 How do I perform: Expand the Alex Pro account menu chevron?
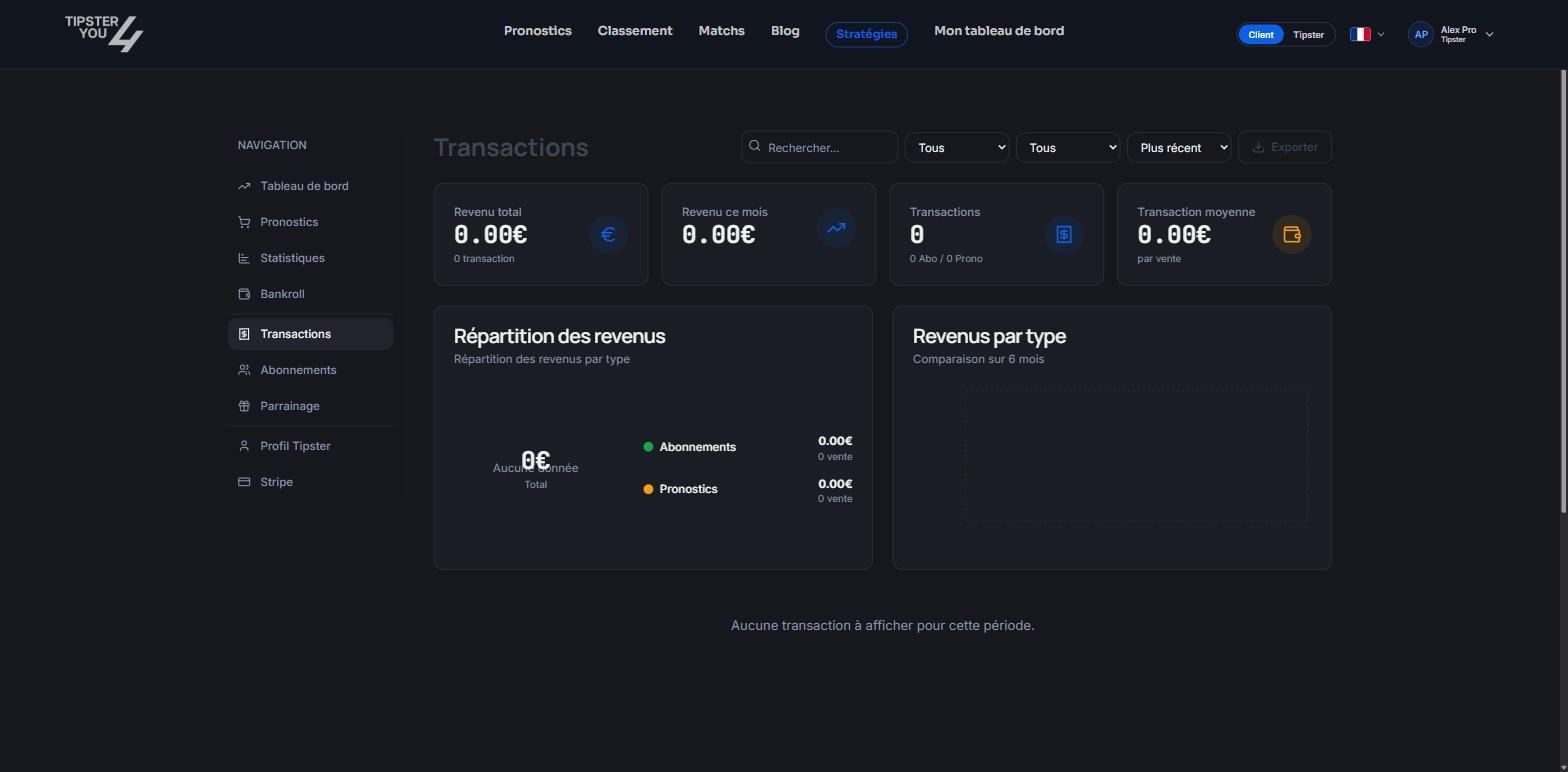(1490, 34)
